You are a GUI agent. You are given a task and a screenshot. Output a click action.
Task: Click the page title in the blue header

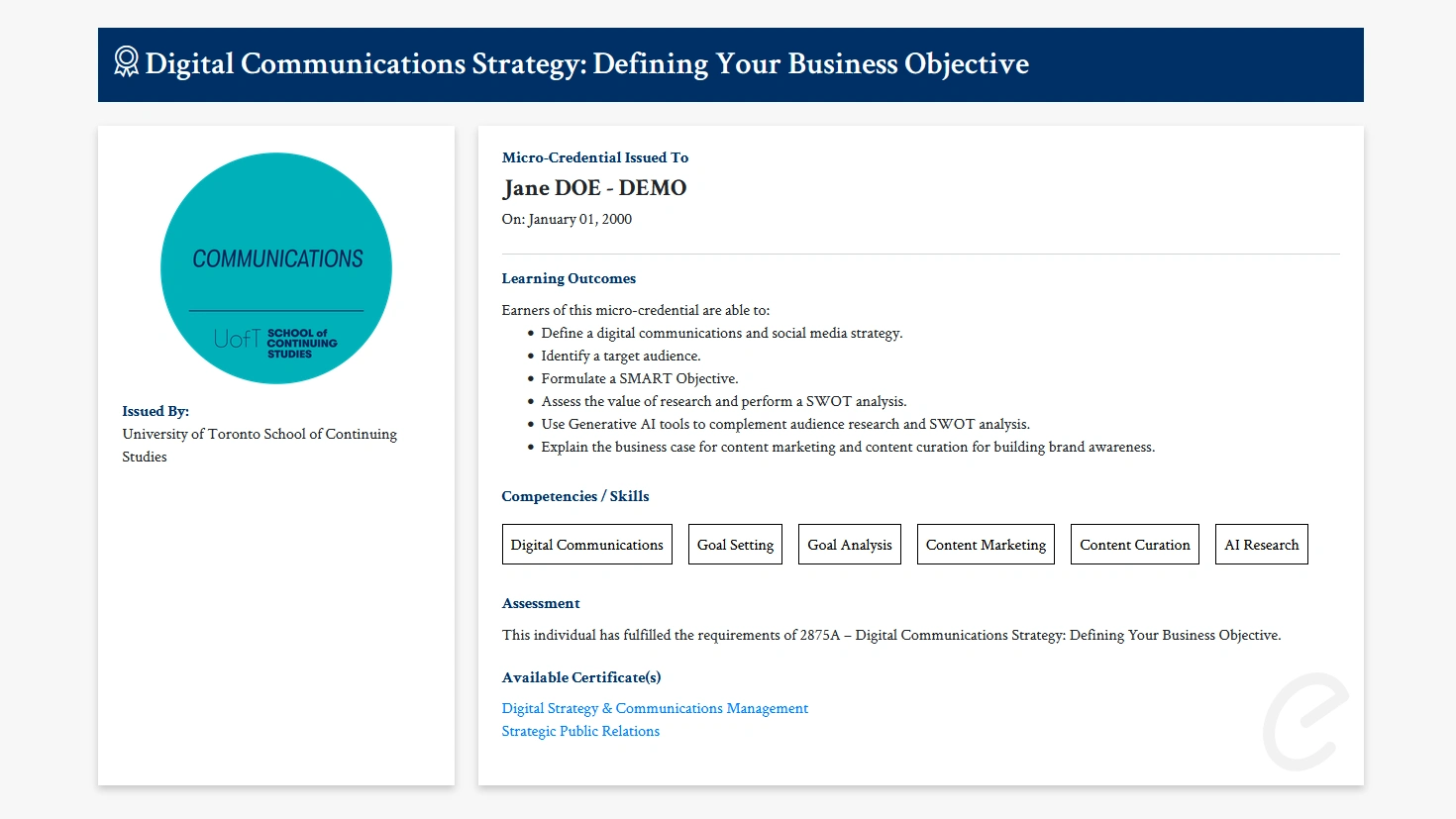[x=586, y=64]
